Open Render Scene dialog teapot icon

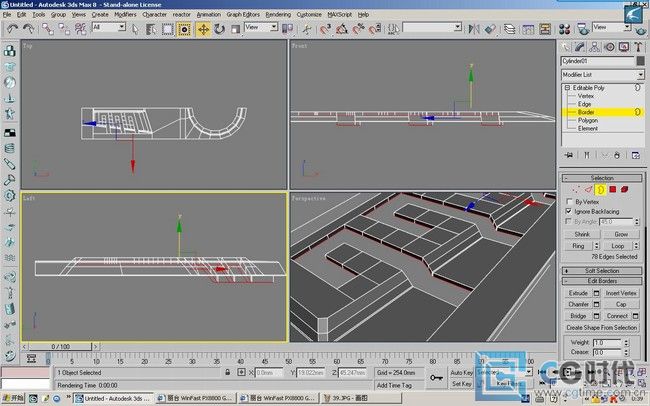click(583, 29)
